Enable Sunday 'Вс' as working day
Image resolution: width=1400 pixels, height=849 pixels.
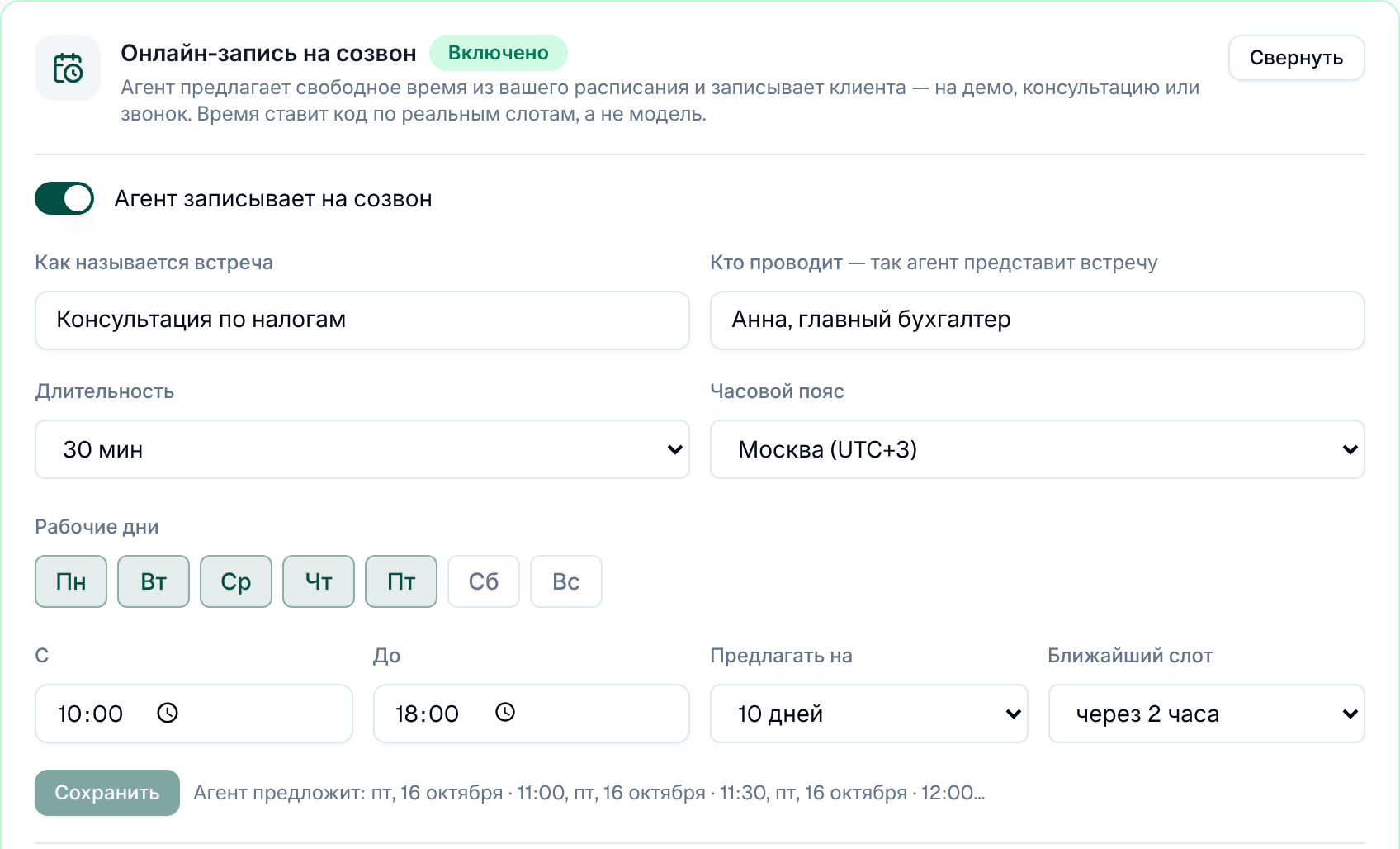[566, 581]
